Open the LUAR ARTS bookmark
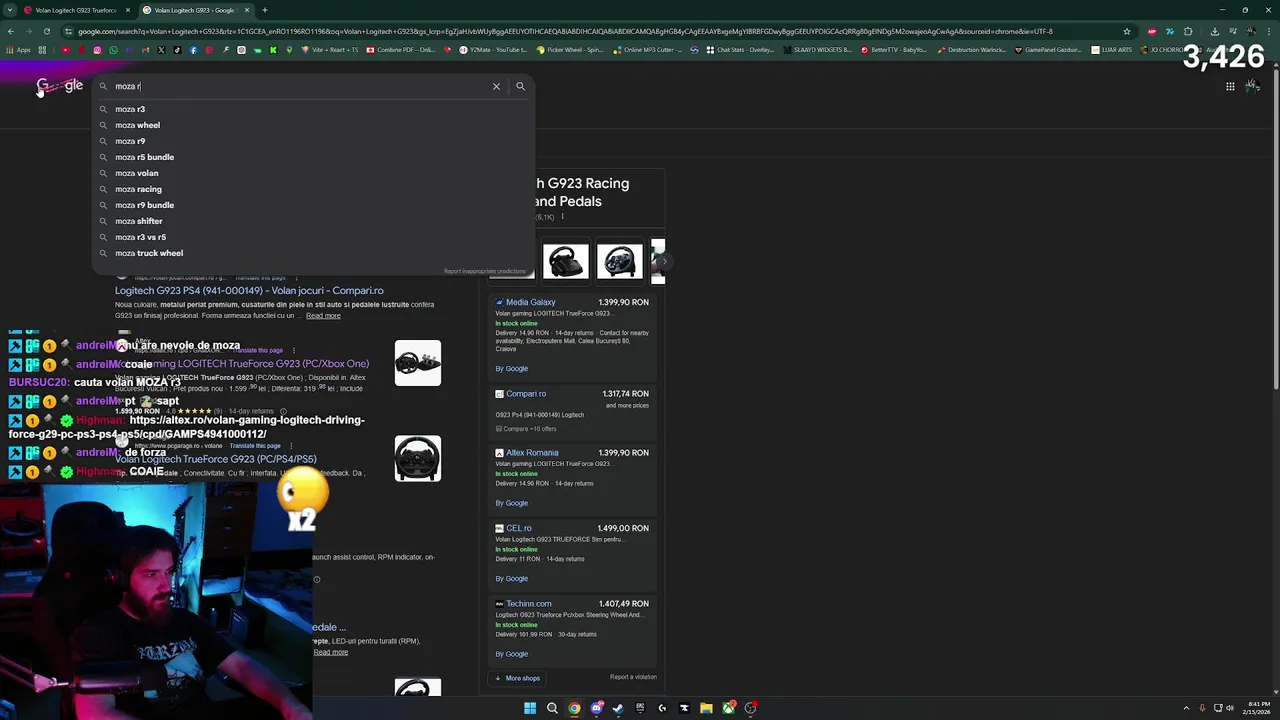Image resolution: width=1280 pixels, height=720 pixels. tap(1112, 50)
